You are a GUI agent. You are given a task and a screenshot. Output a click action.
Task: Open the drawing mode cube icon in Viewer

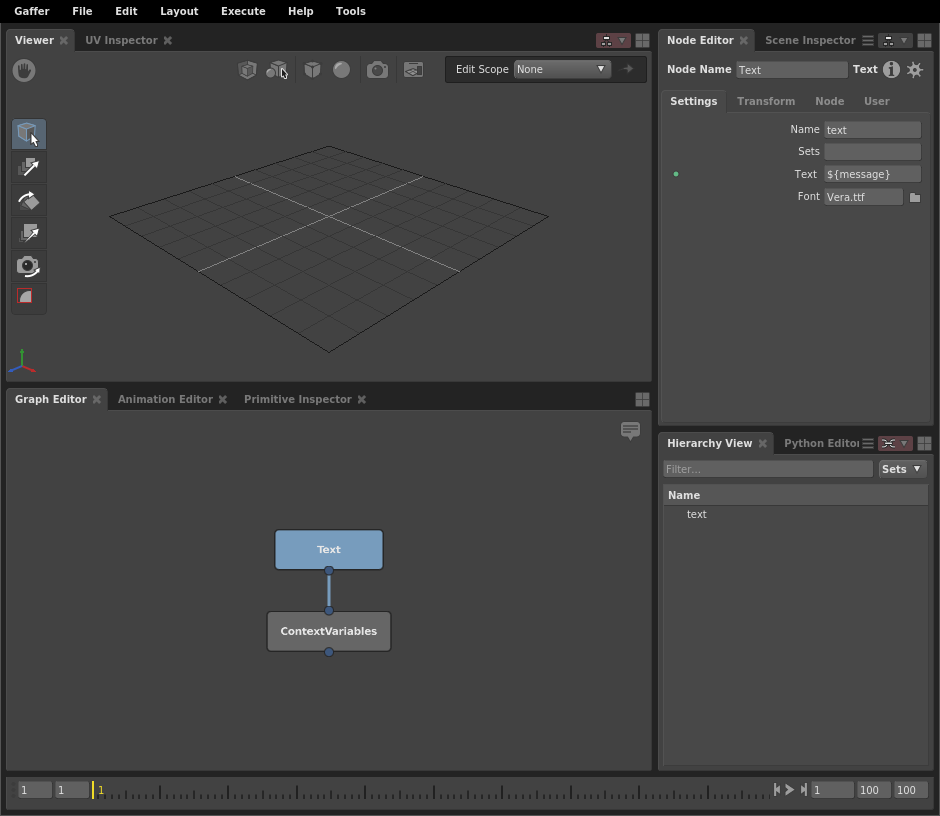(x=312, y=70)
